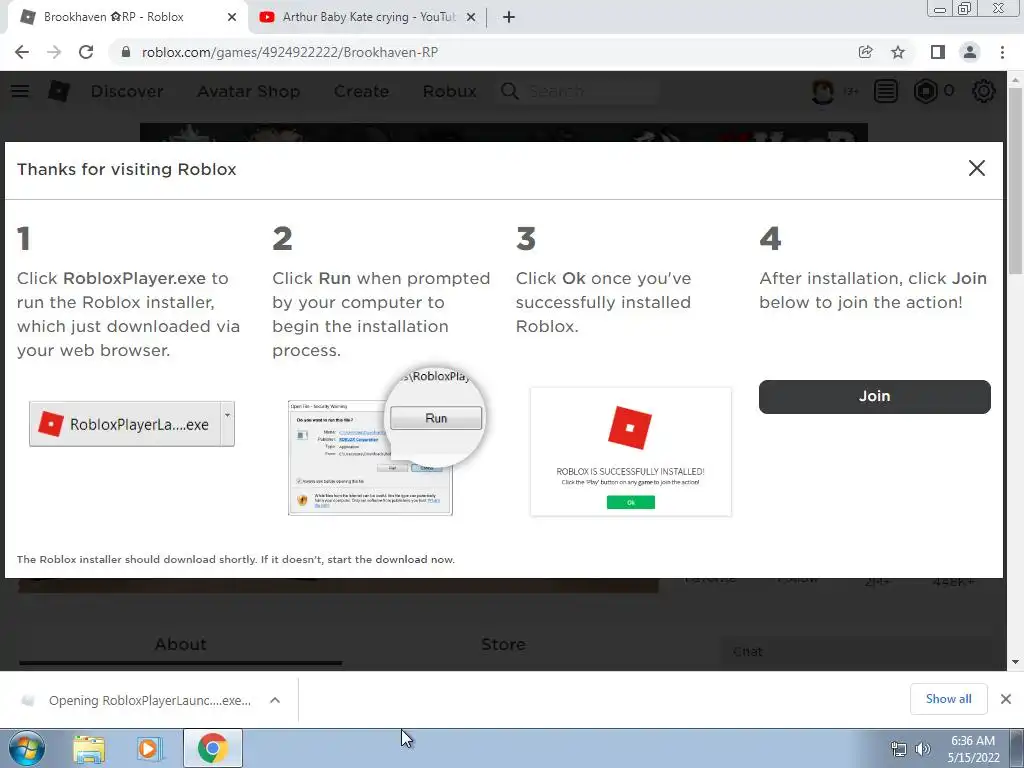Close the downloads bar

1006,699
